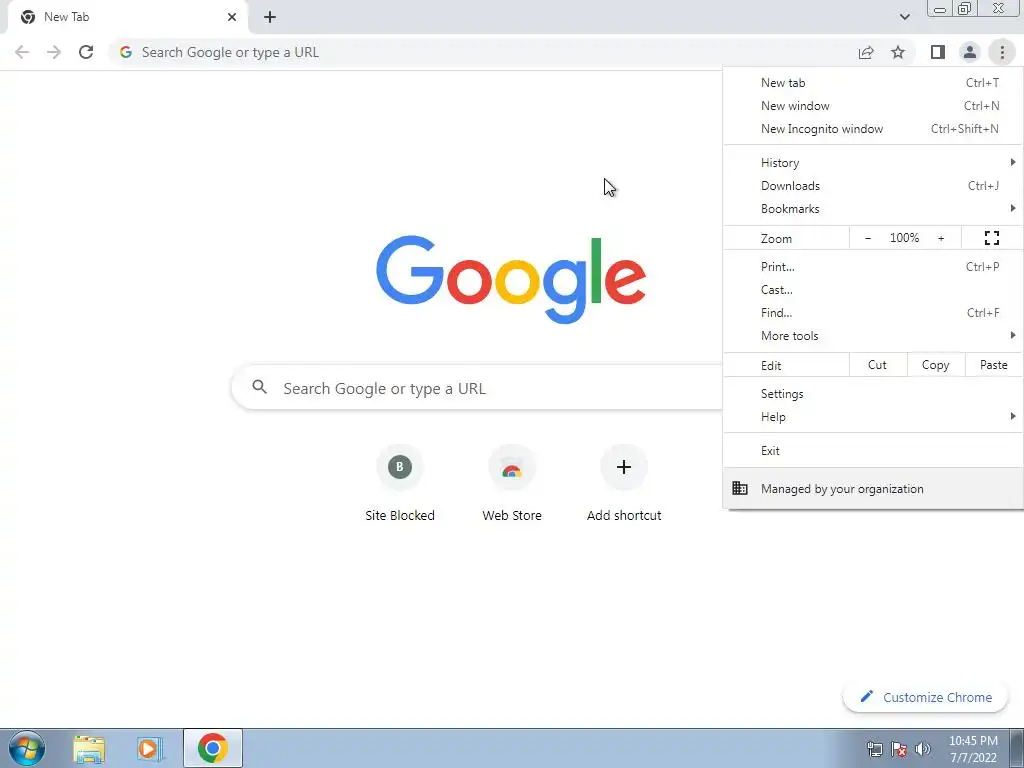The height and width of the screenshot is (768, 1024).
Task: Open the side panel icon
Action: pyautogui.click(x=938, y=52)
